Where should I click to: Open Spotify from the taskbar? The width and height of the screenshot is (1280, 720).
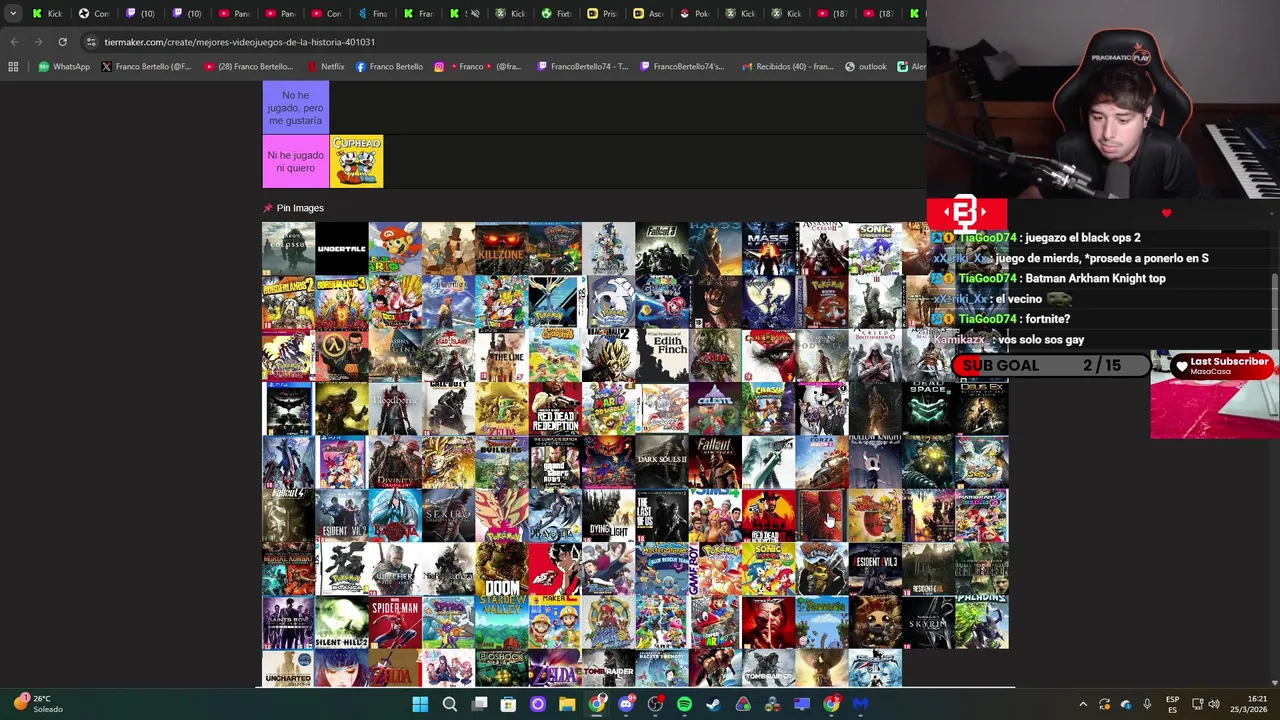(x=684, y=704)
